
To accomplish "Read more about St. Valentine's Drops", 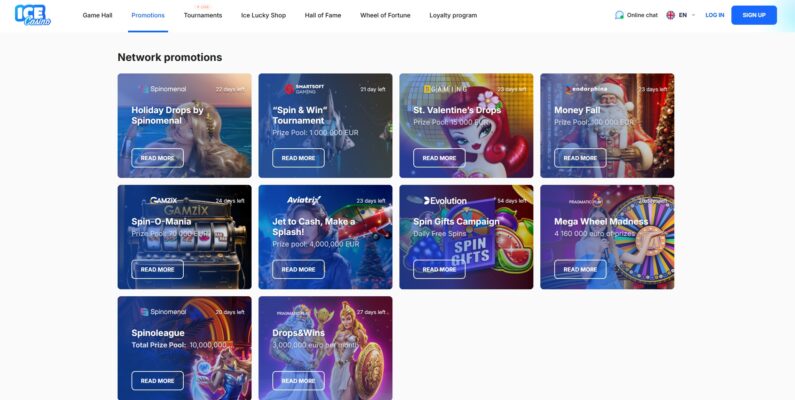I will coord(439,158).
